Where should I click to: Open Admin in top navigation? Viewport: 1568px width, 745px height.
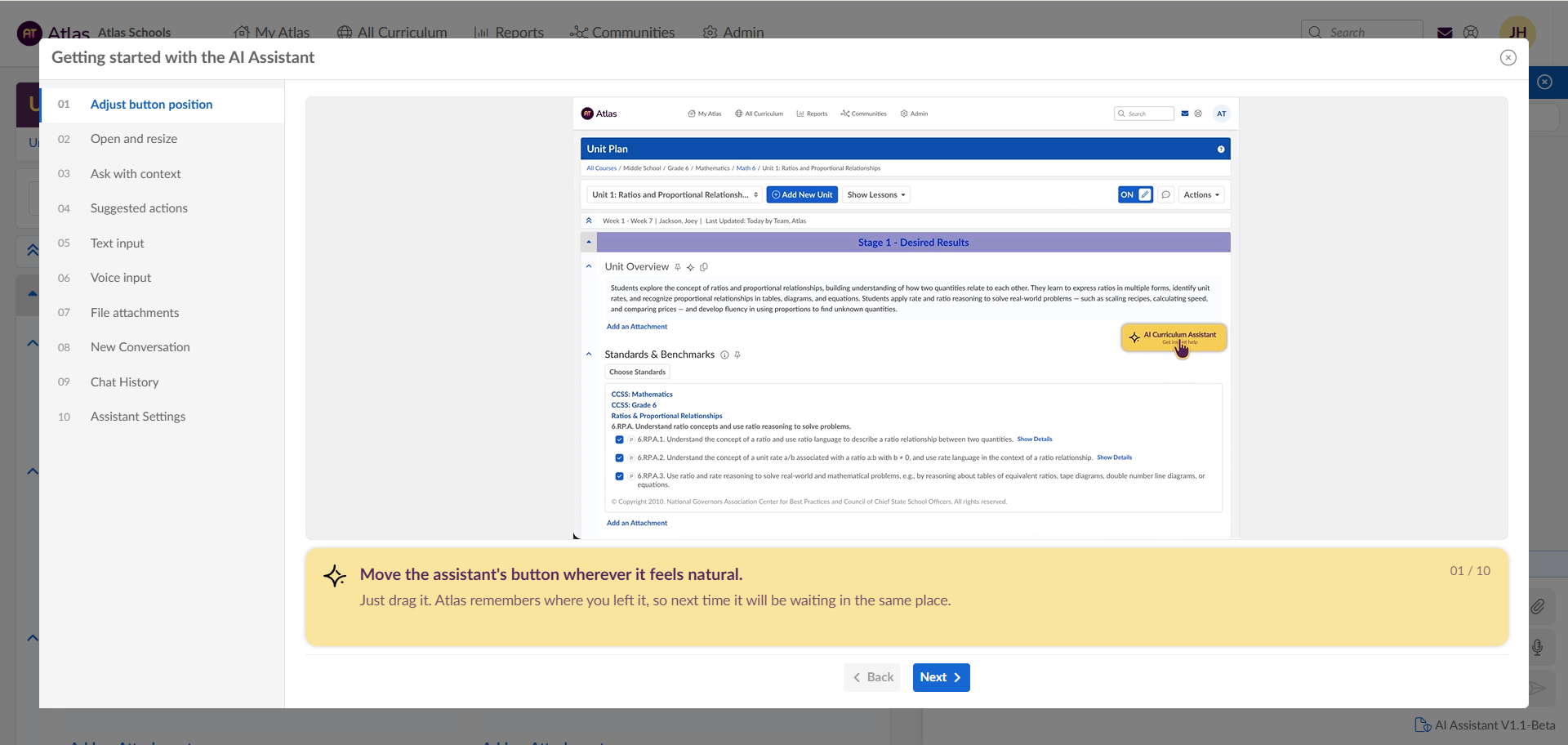tap(733, 33)
